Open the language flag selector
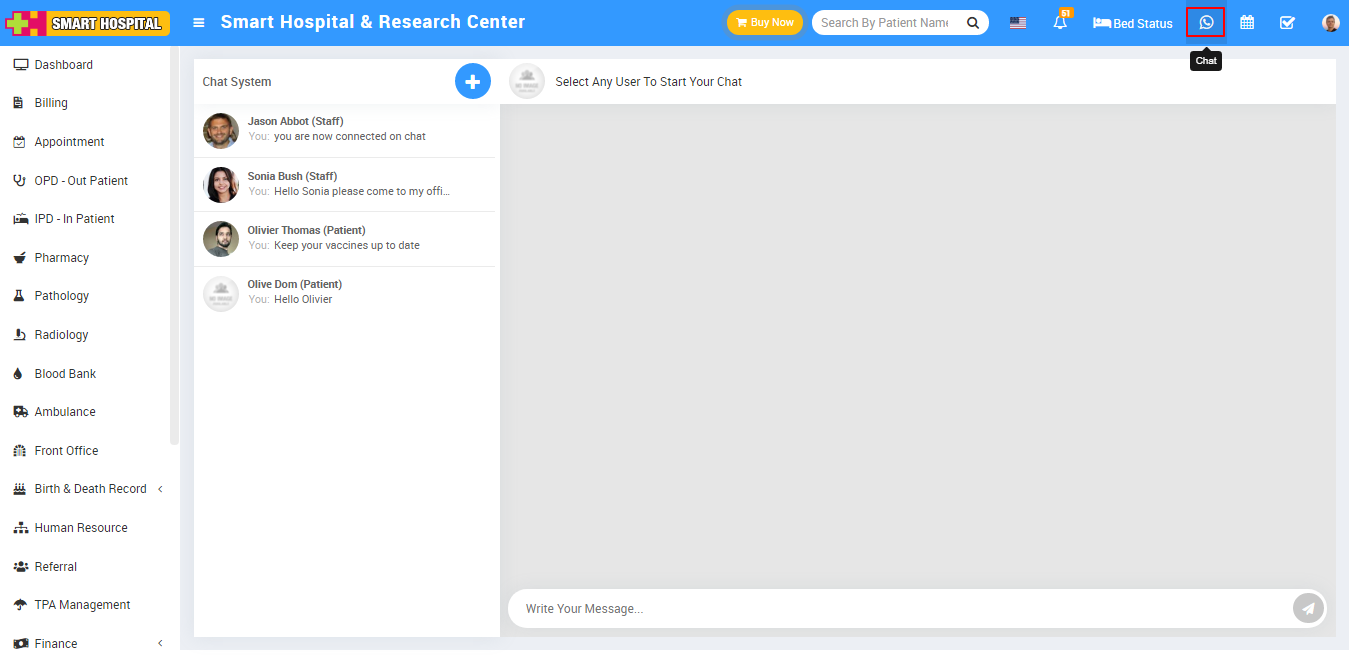Viewport: 1349px width, 657px height. (x=1017, y=22)
